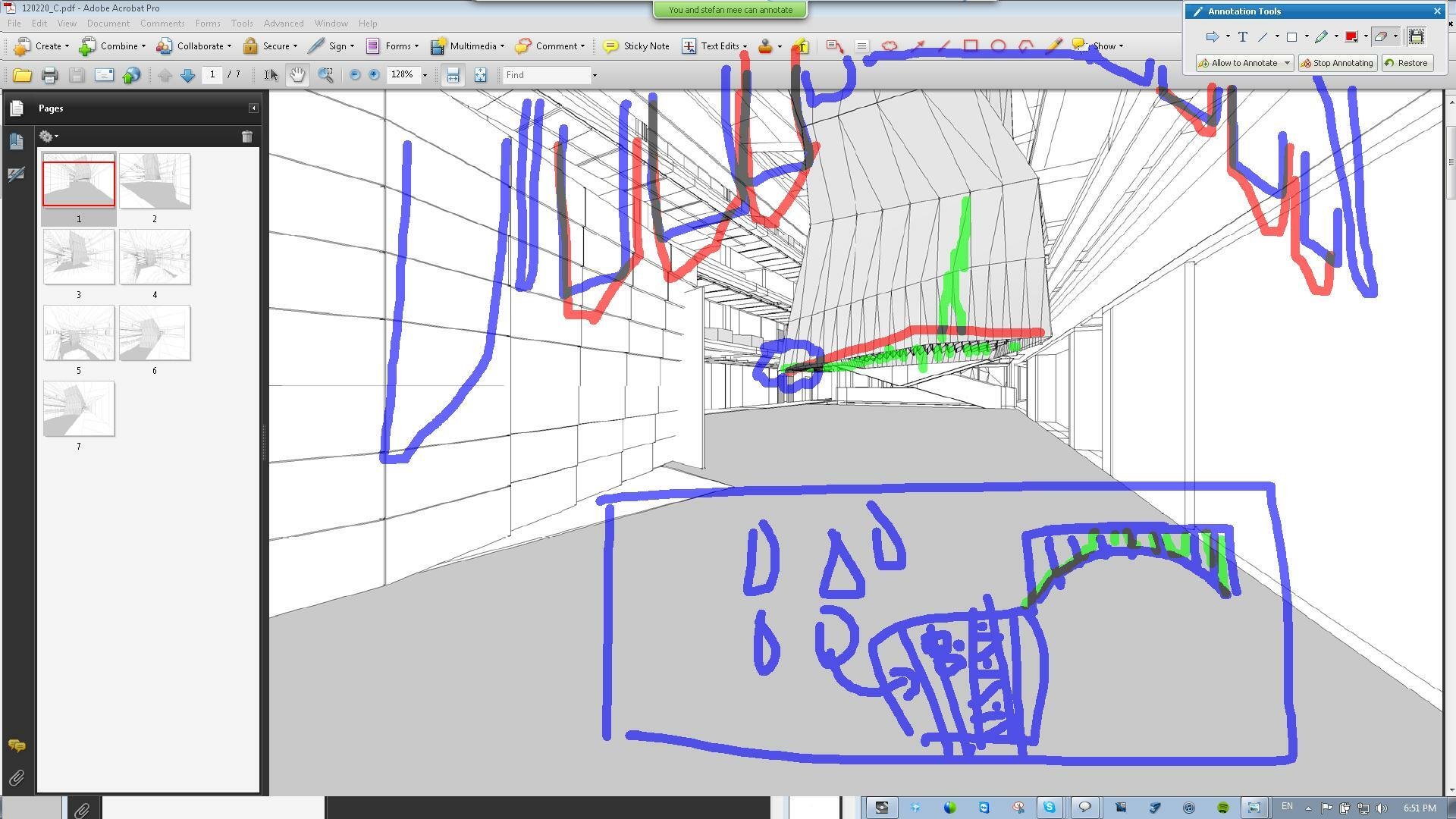Open the Secure dropdown
This screenshot has height=819, width=1456.
tap(270, 46)
